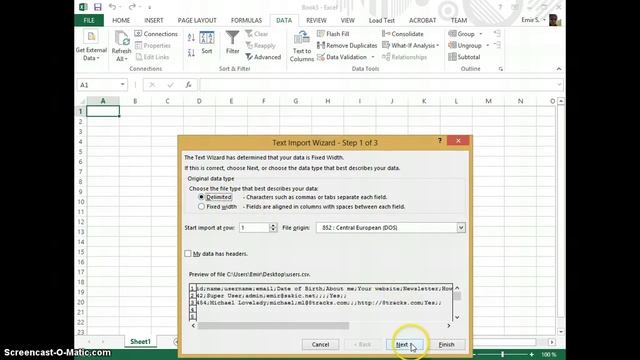Expand the Name Box dropdown
Screen dimensions: 640x360
[x=122, y=85]
